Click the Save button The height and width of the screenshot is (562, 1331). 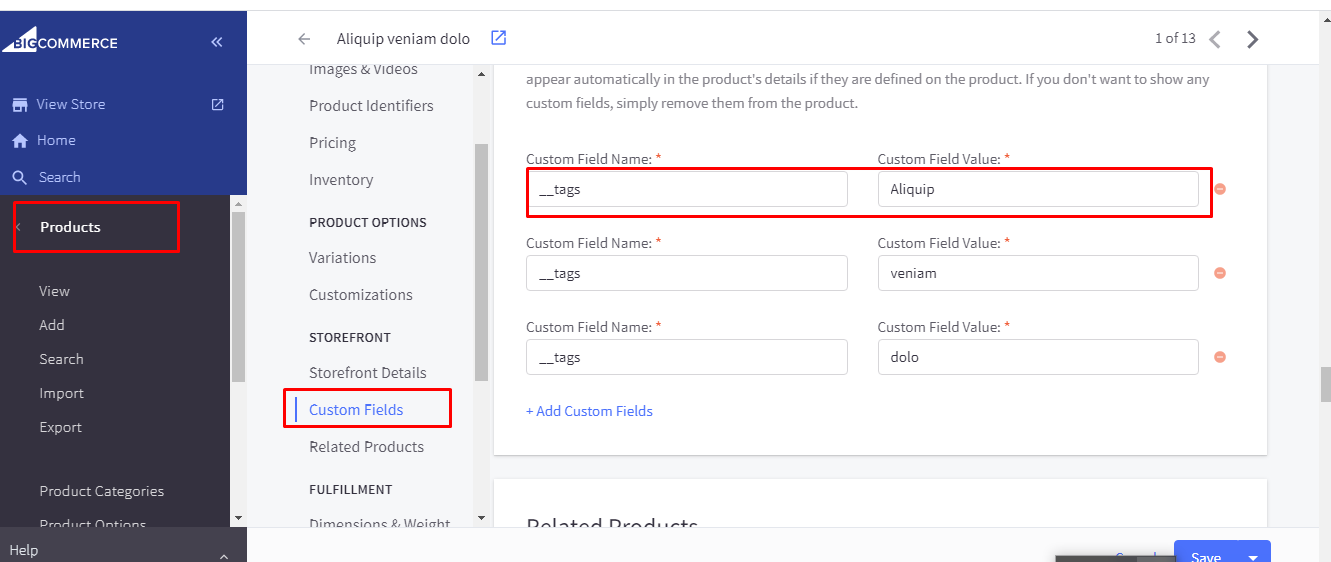click(x=1205, y=555)
